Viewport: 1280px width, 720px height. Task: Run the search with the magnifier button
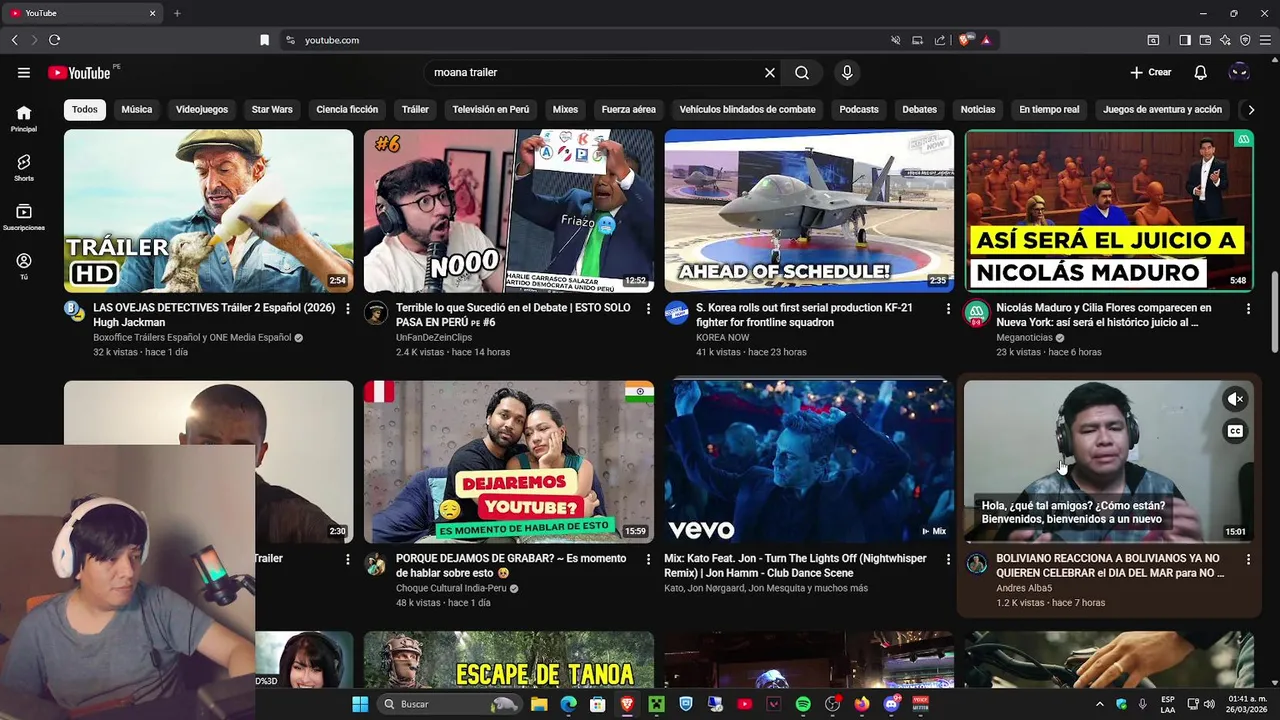802,72
